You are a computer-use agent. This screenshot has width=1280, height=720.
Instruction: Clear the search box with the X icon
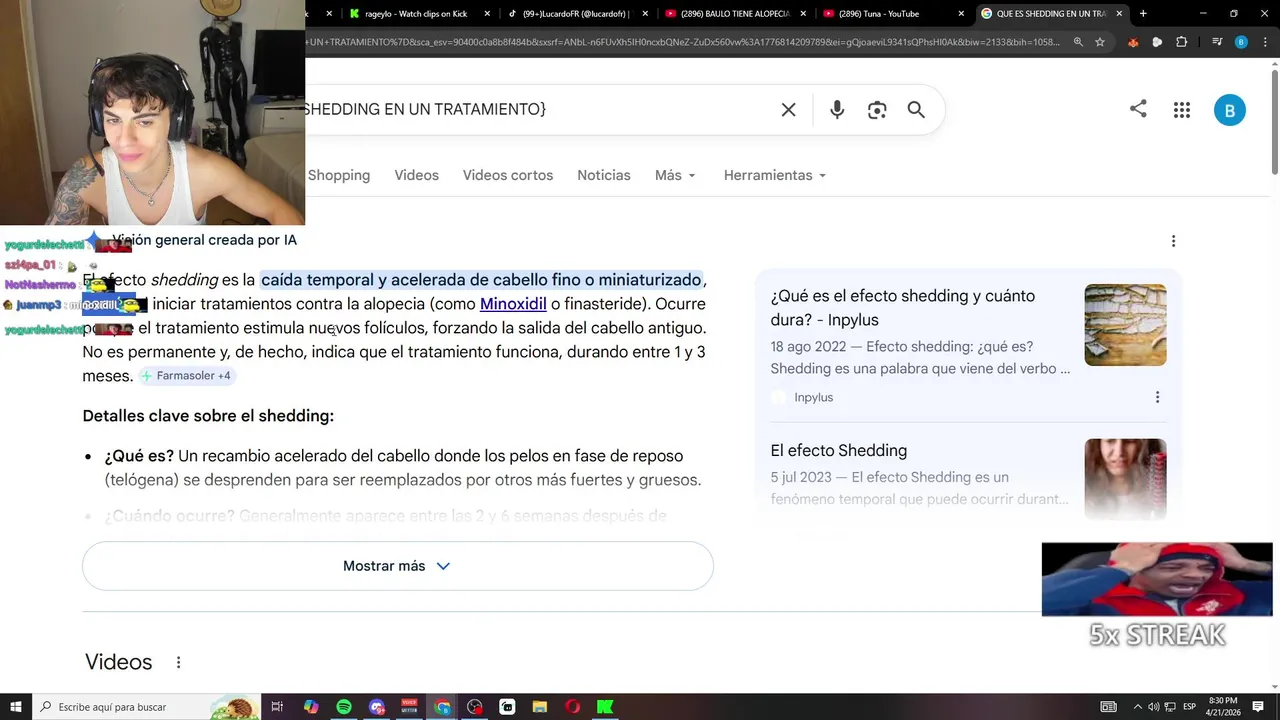(x=788, y=110)
